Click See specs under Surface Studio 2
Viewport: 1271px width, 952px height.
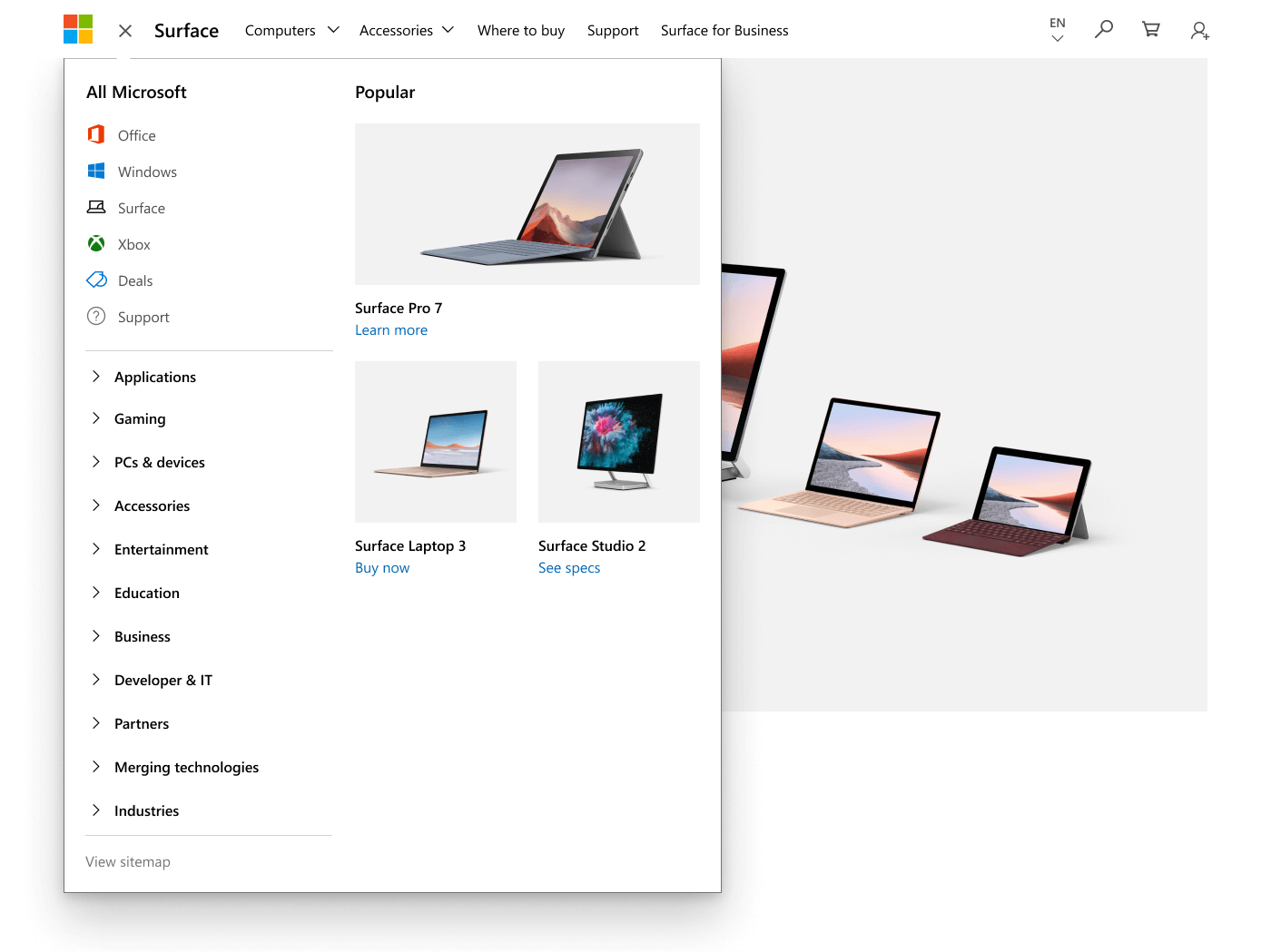(569, 568)
